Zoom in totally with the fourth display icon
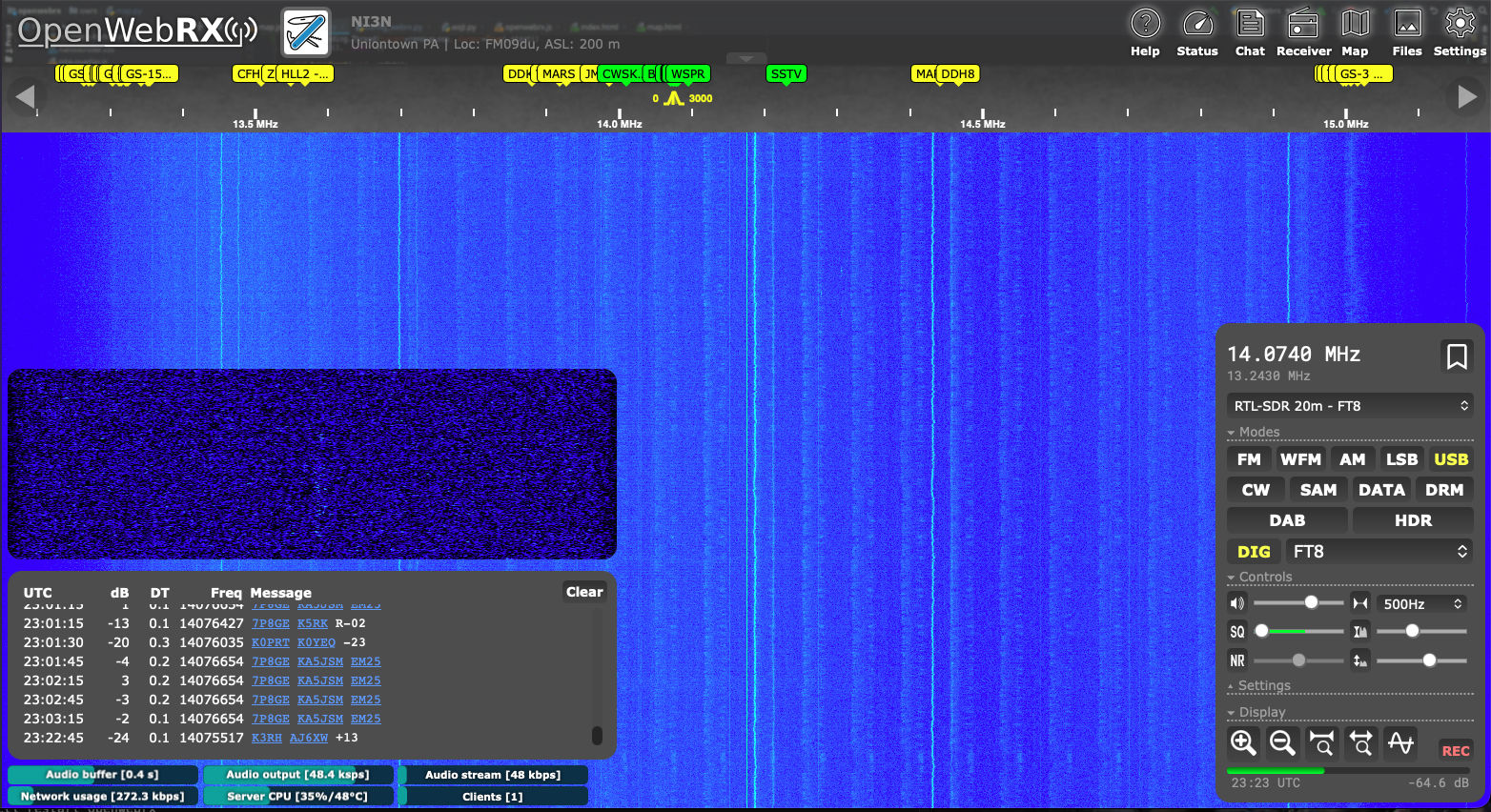Viewport: 1491px width, 812px height. [x=1361, y=742]
